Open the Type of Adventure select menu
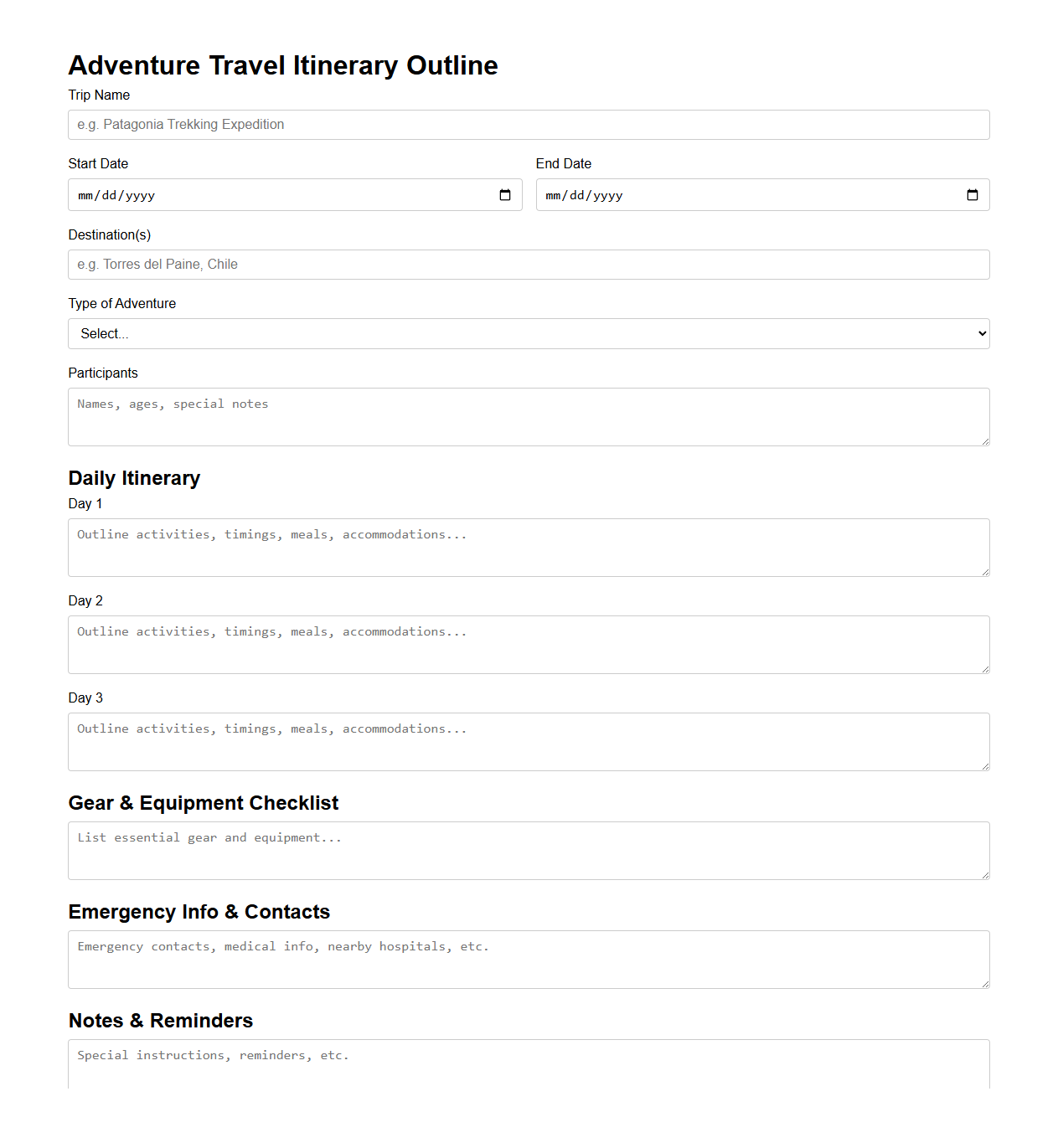The image size is (1058, 1148). tap(529, 333)
